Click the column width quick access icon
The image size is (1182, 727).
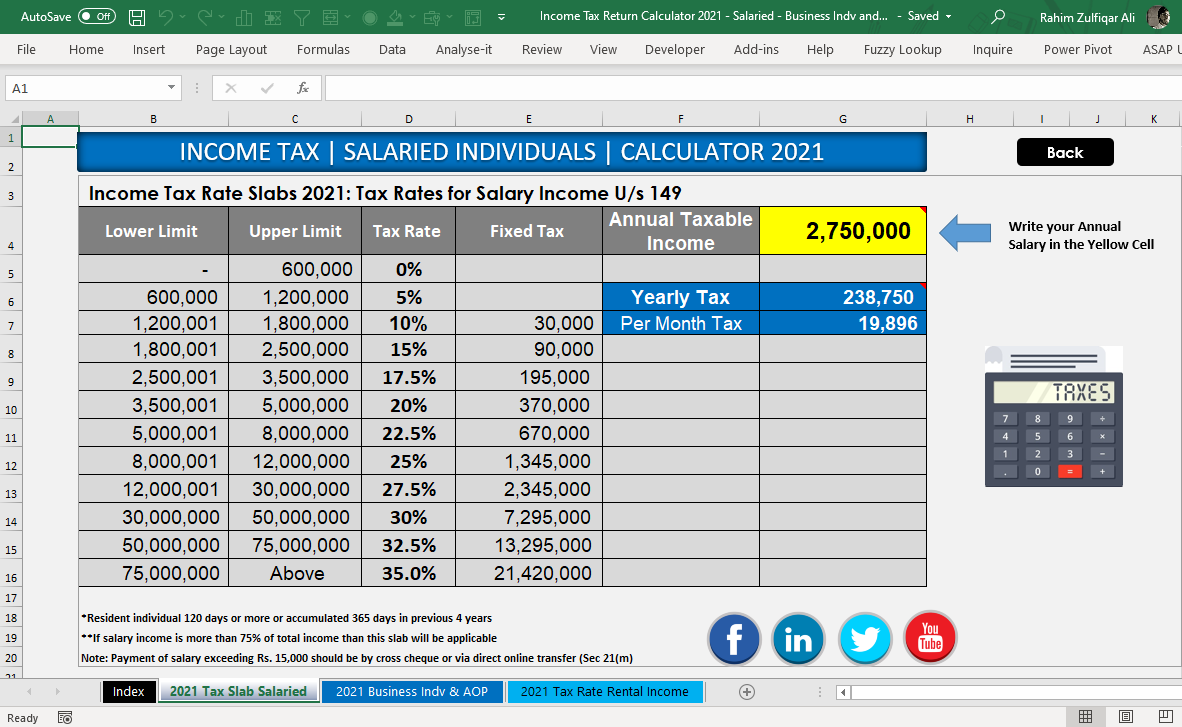(329, 17)
